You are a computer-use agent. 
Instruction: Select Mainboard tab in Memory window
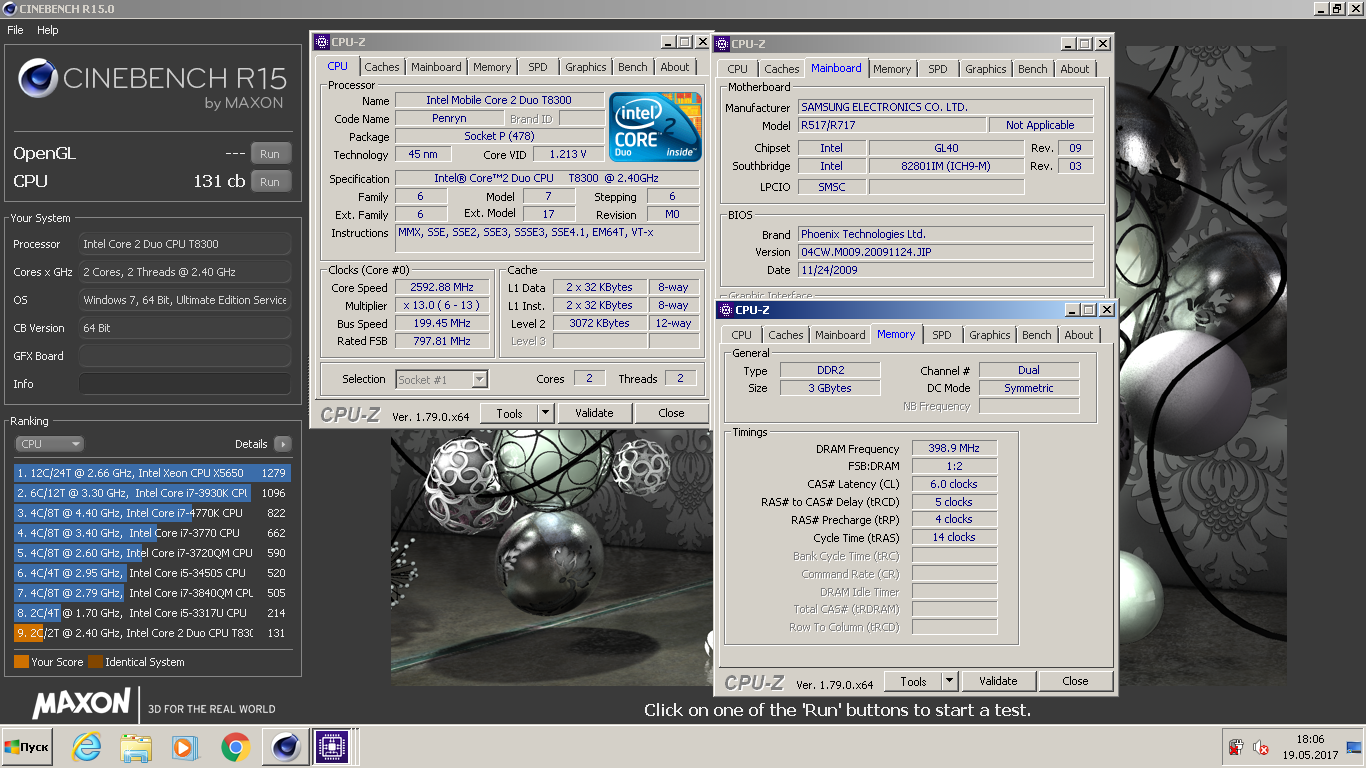click(x=841, y=335)
